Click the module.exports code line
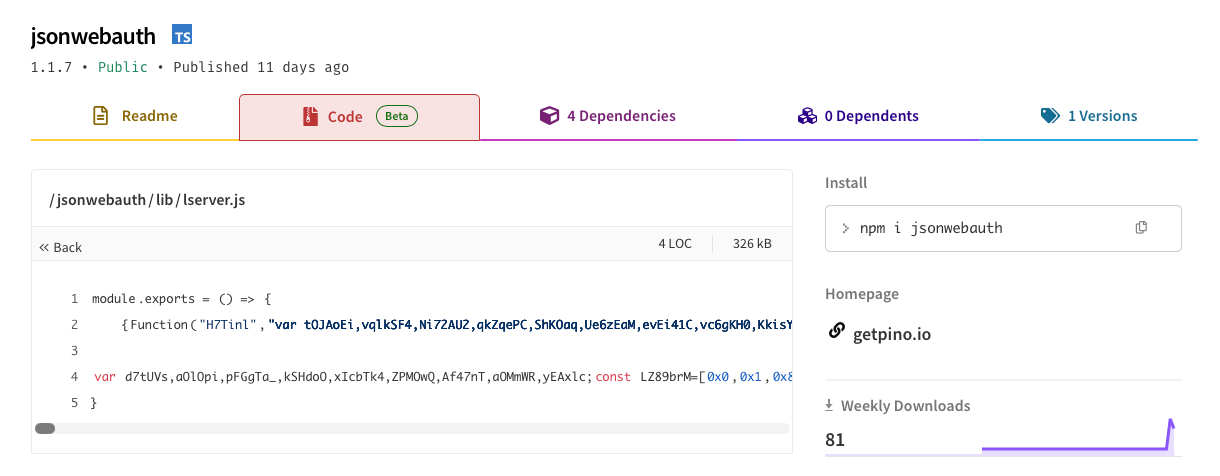 [182, 299]
